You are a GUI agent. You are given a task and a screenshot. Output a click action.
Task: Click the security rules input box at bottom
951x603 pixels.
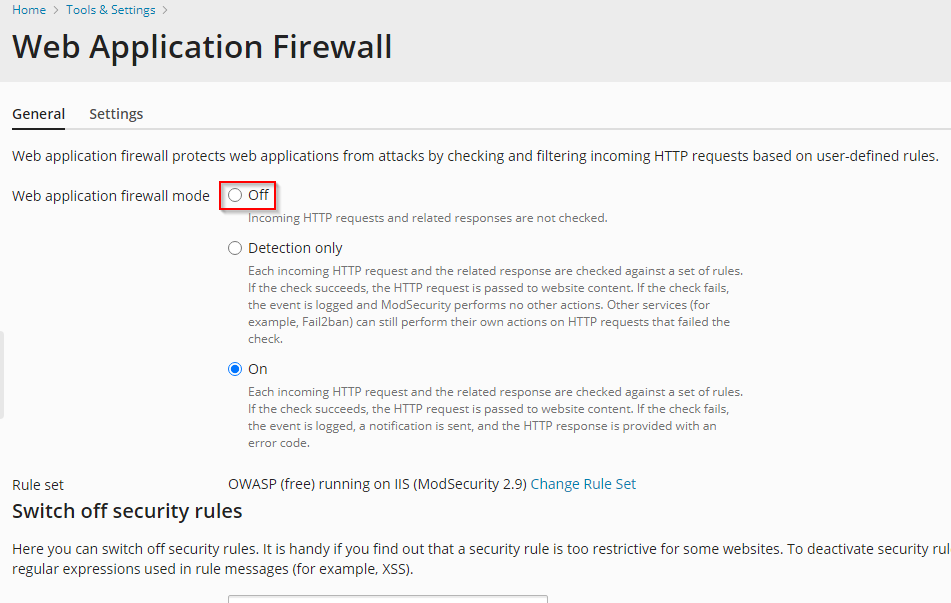[387, 598]
